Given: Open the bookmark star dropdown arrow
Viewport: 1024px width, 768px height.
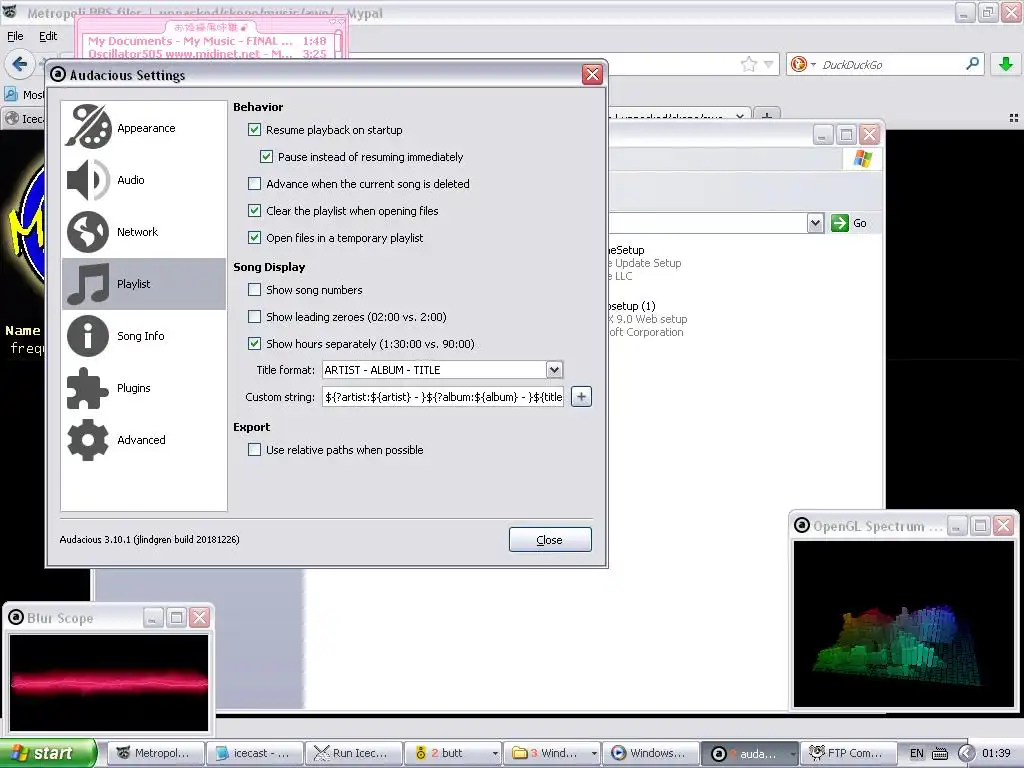Looking at the screenshot, I should coord(769,64).
